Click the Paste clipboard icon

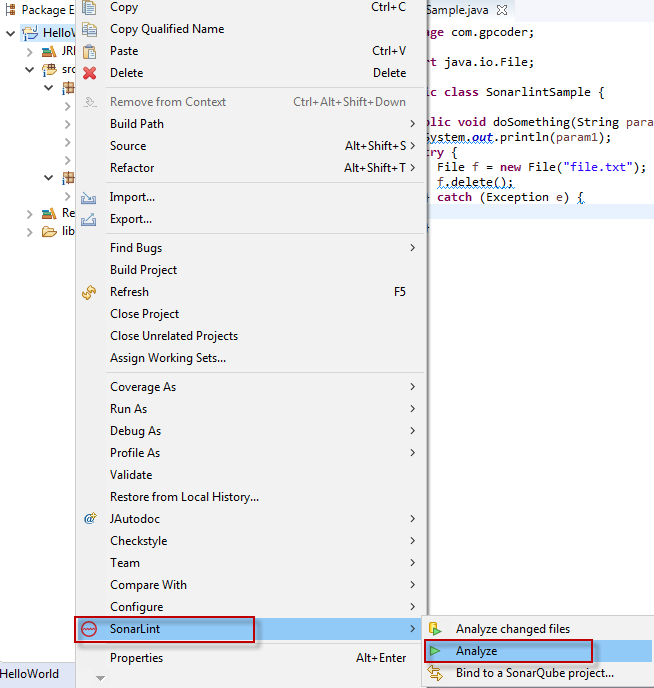(90, 51)
